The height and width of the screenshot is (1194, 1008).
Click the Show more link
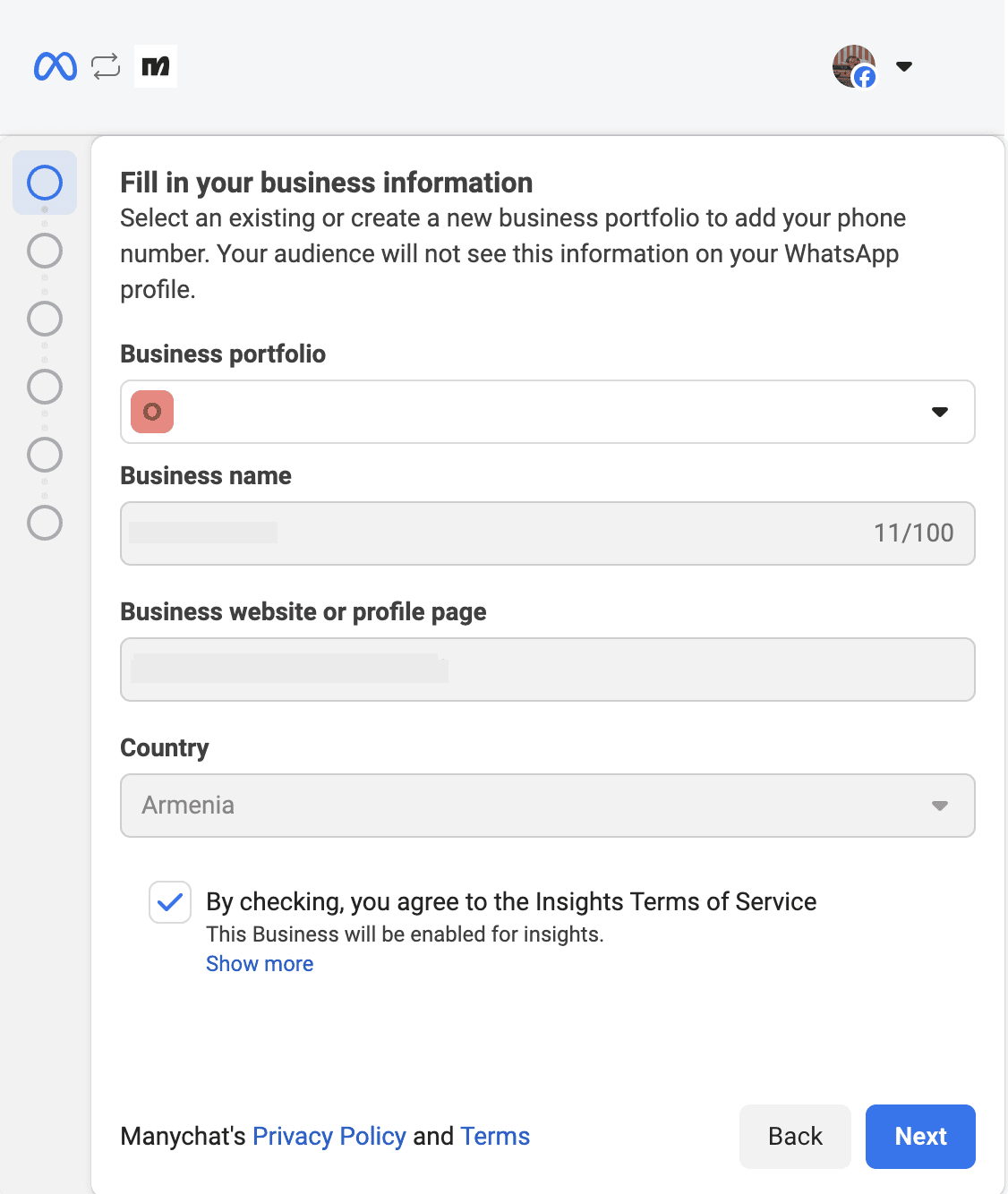click(260, 964)
